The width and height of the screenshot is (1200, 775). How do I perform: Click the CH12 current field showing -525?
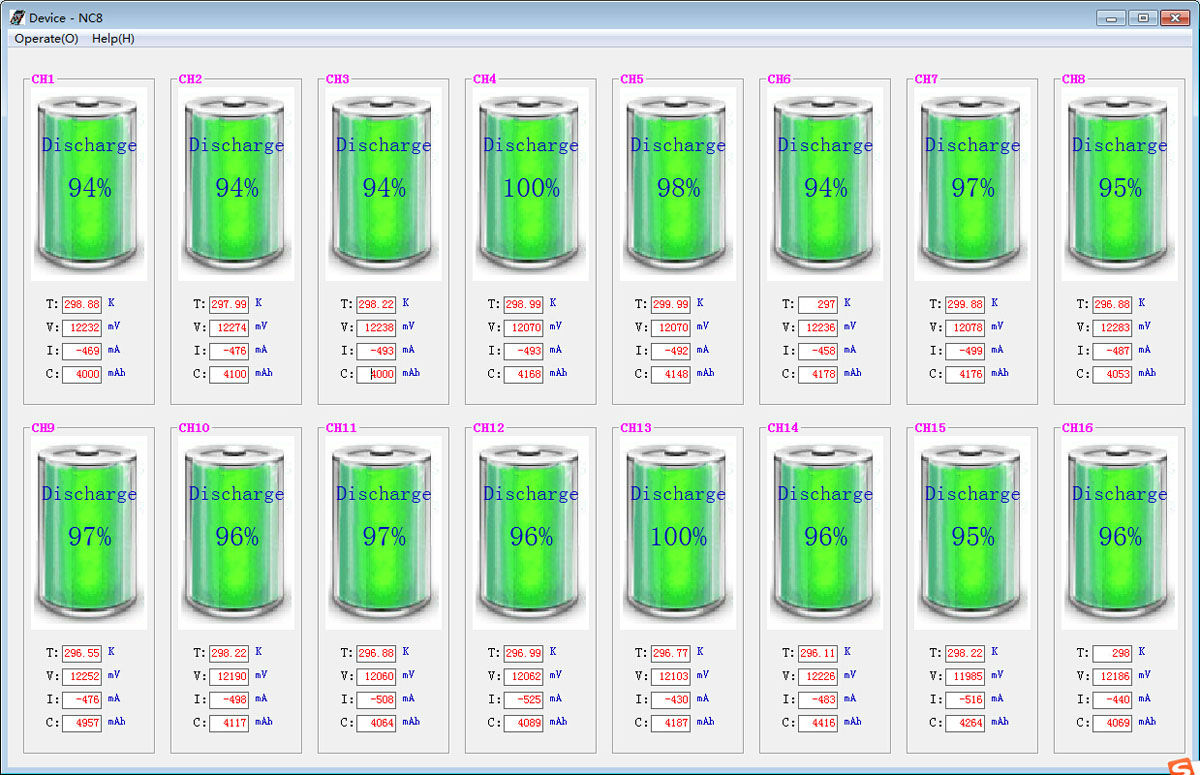pyautogui.click(x=523, y=700)
